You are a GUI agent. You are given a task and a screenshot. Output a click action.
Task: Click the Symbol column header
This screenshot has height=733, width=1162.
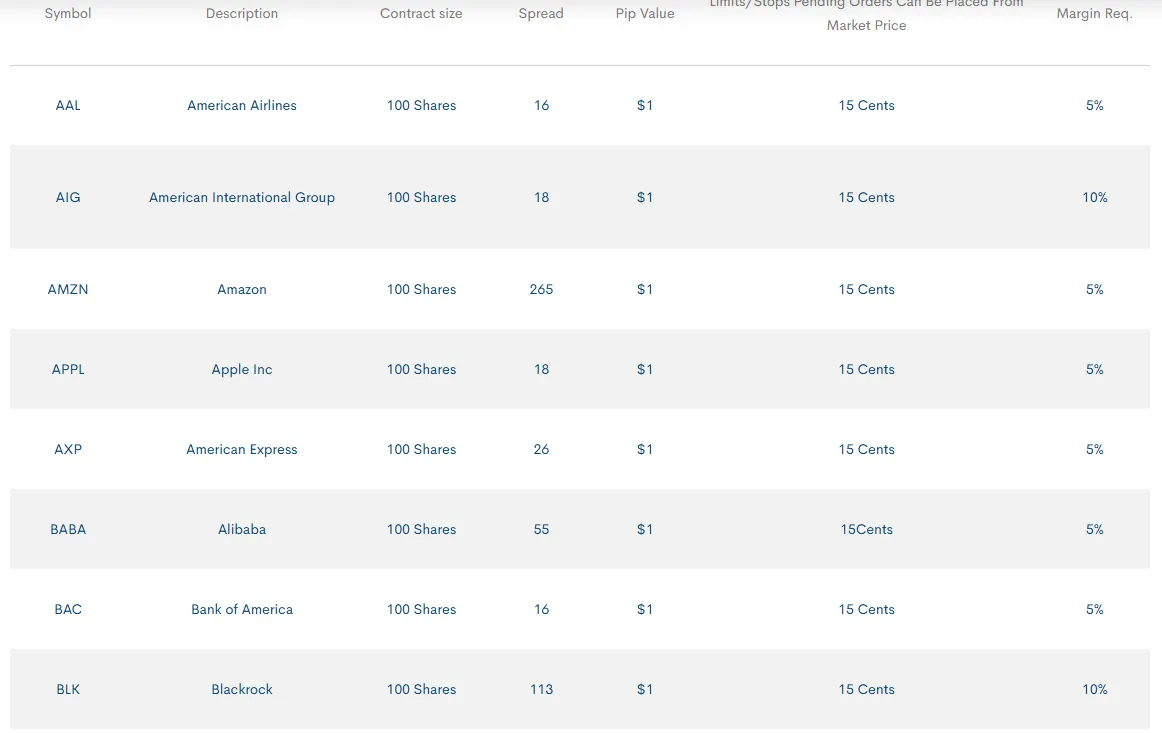68,14
